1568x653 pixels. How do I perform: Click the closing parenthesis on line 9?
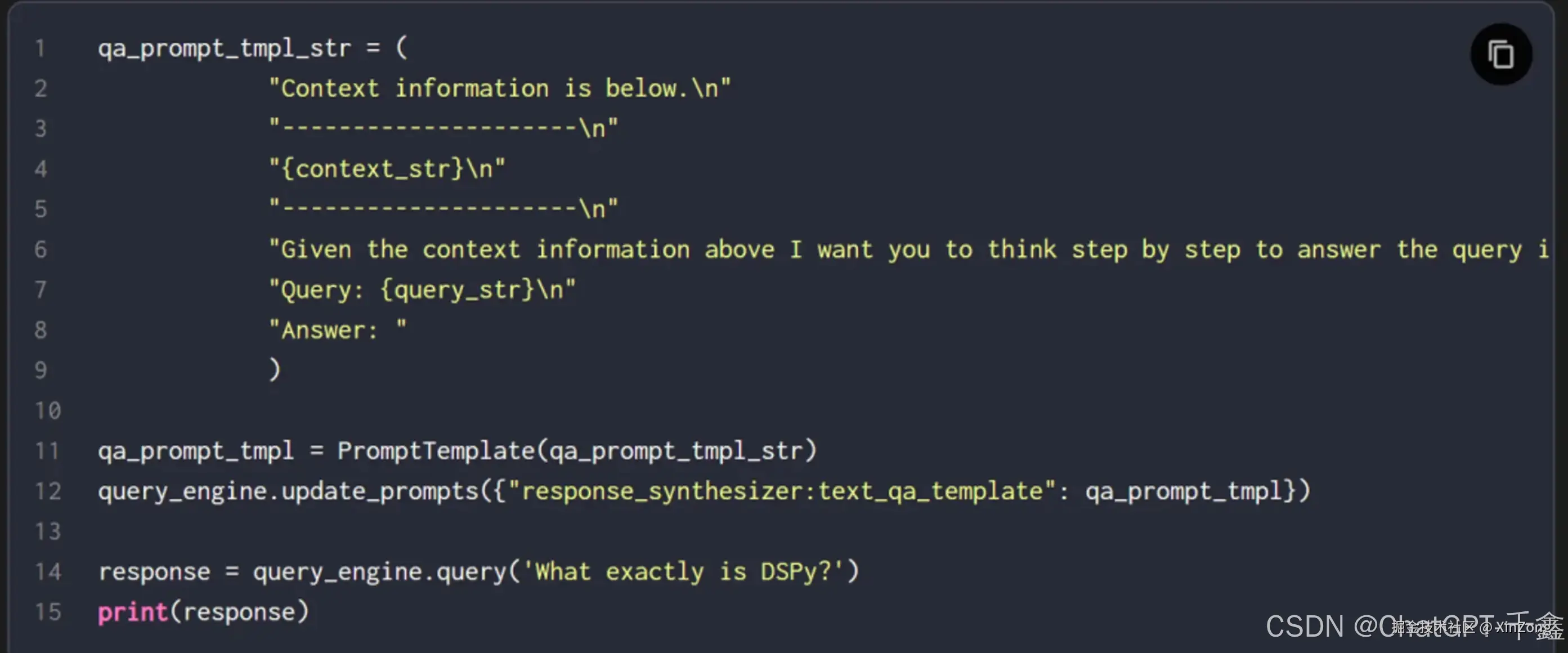coord(275,370)
